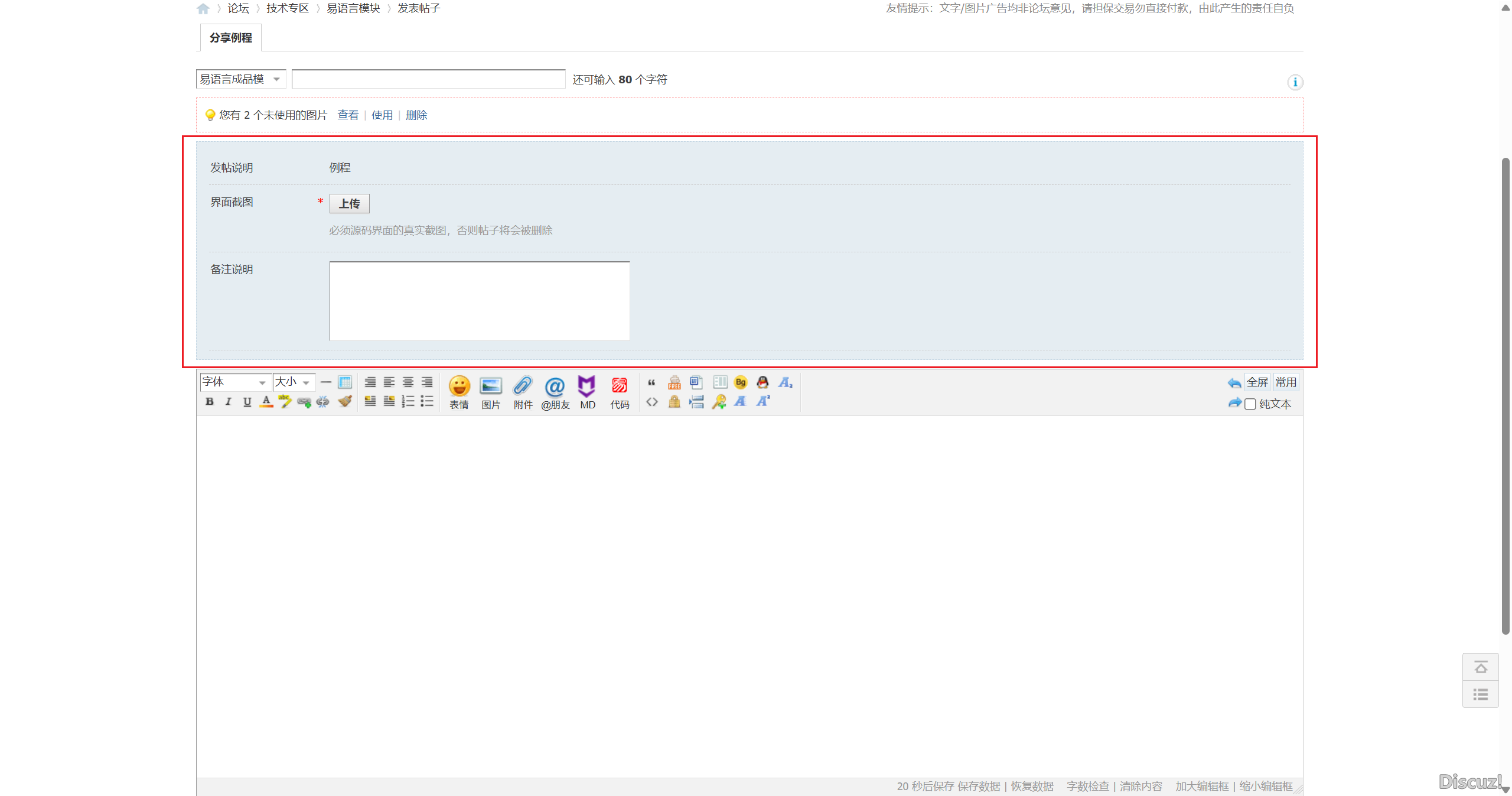Insert an emoticon with the 表情 icon
Viewport: 1512px width, 796px height.
click(x=459, y=391)
